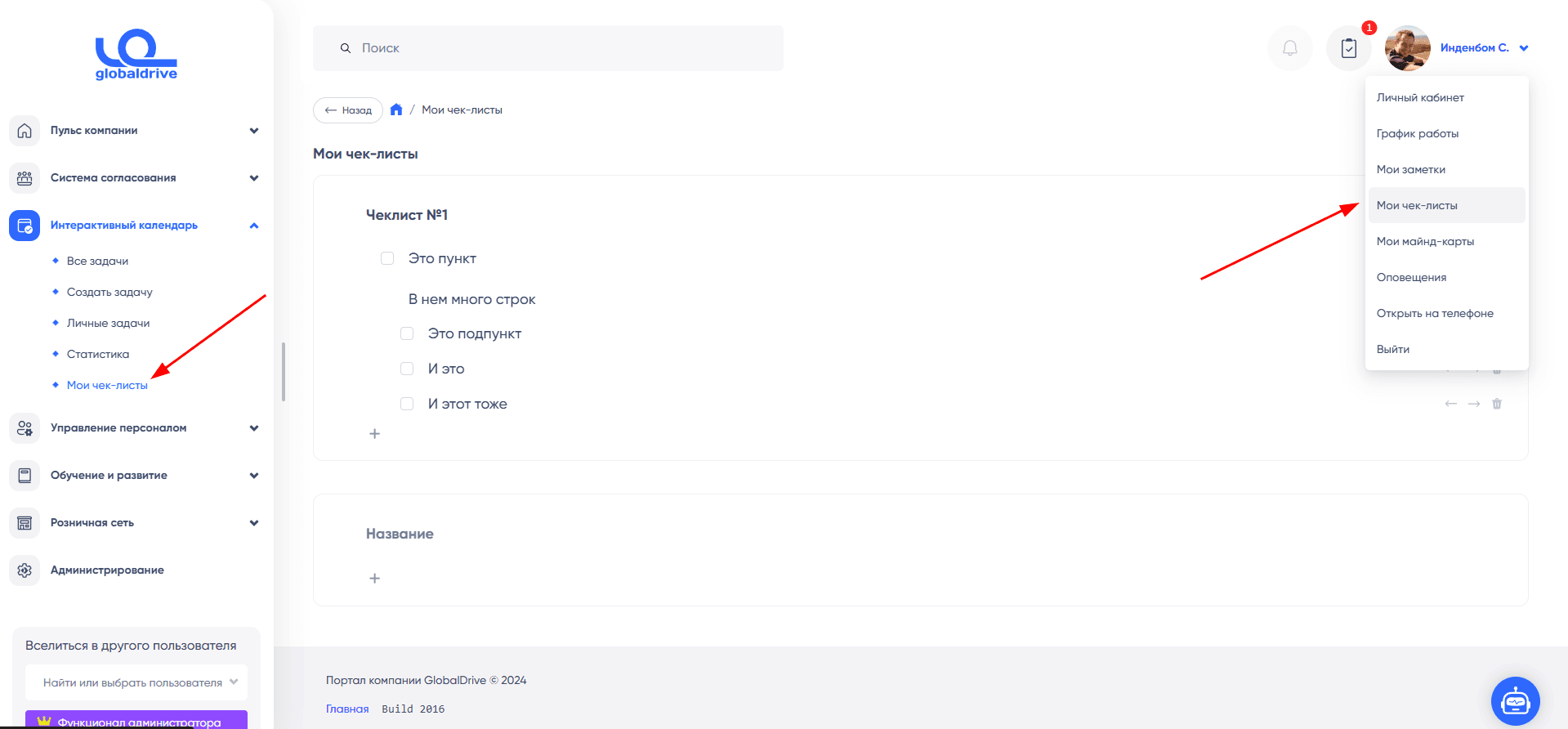Click the right arrow next to 'И этот тоже'
Image resolution: width=1568 pixels, height=729 pixels.
[1474, 404]
